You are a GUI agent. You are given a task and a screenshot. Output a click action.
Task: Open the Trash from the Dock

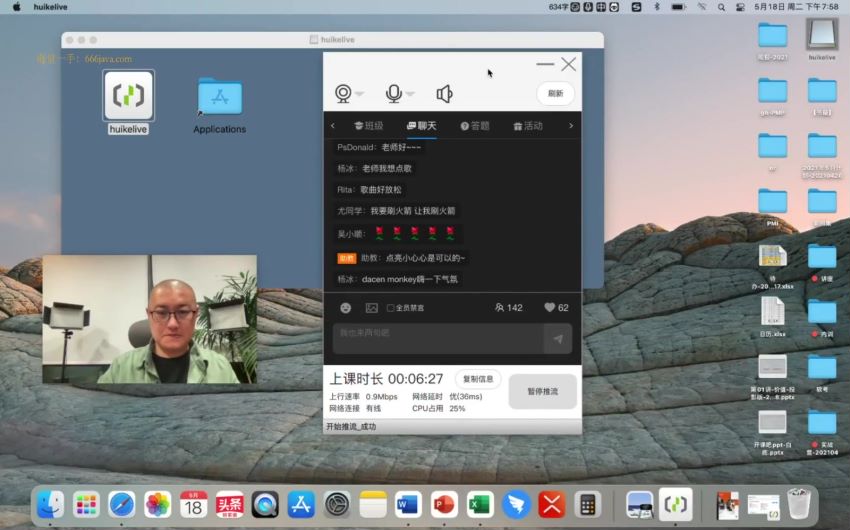(799, 505)
